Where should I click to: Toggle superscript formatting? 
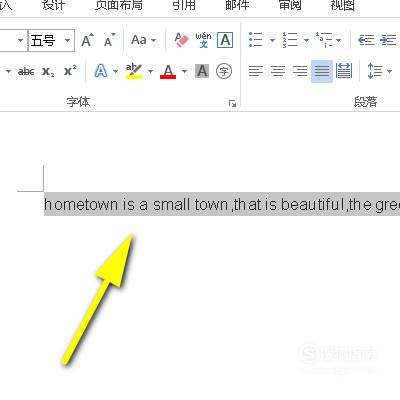point(70,71)
